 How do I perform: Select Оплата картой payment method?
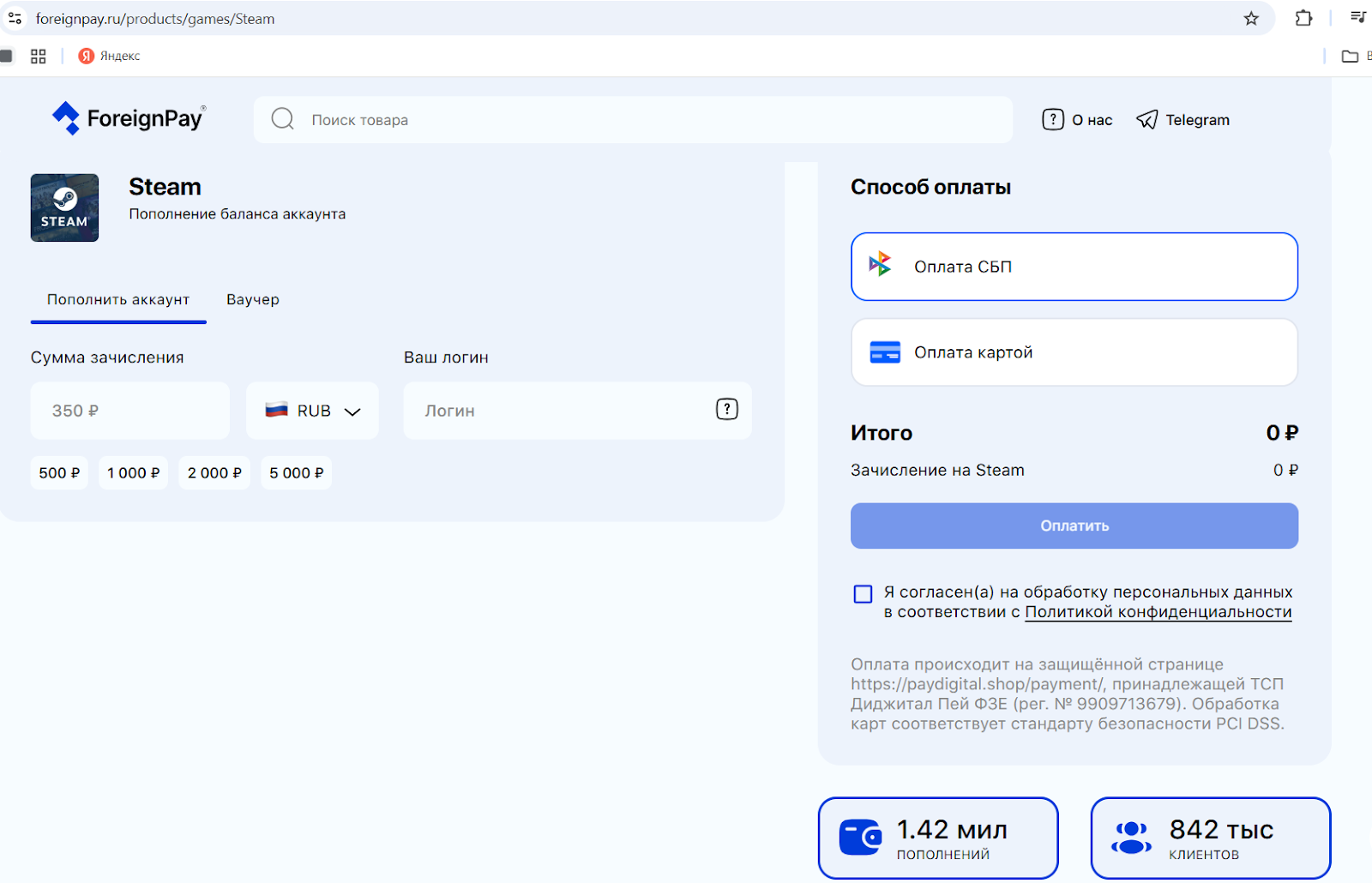point(1074,352)
